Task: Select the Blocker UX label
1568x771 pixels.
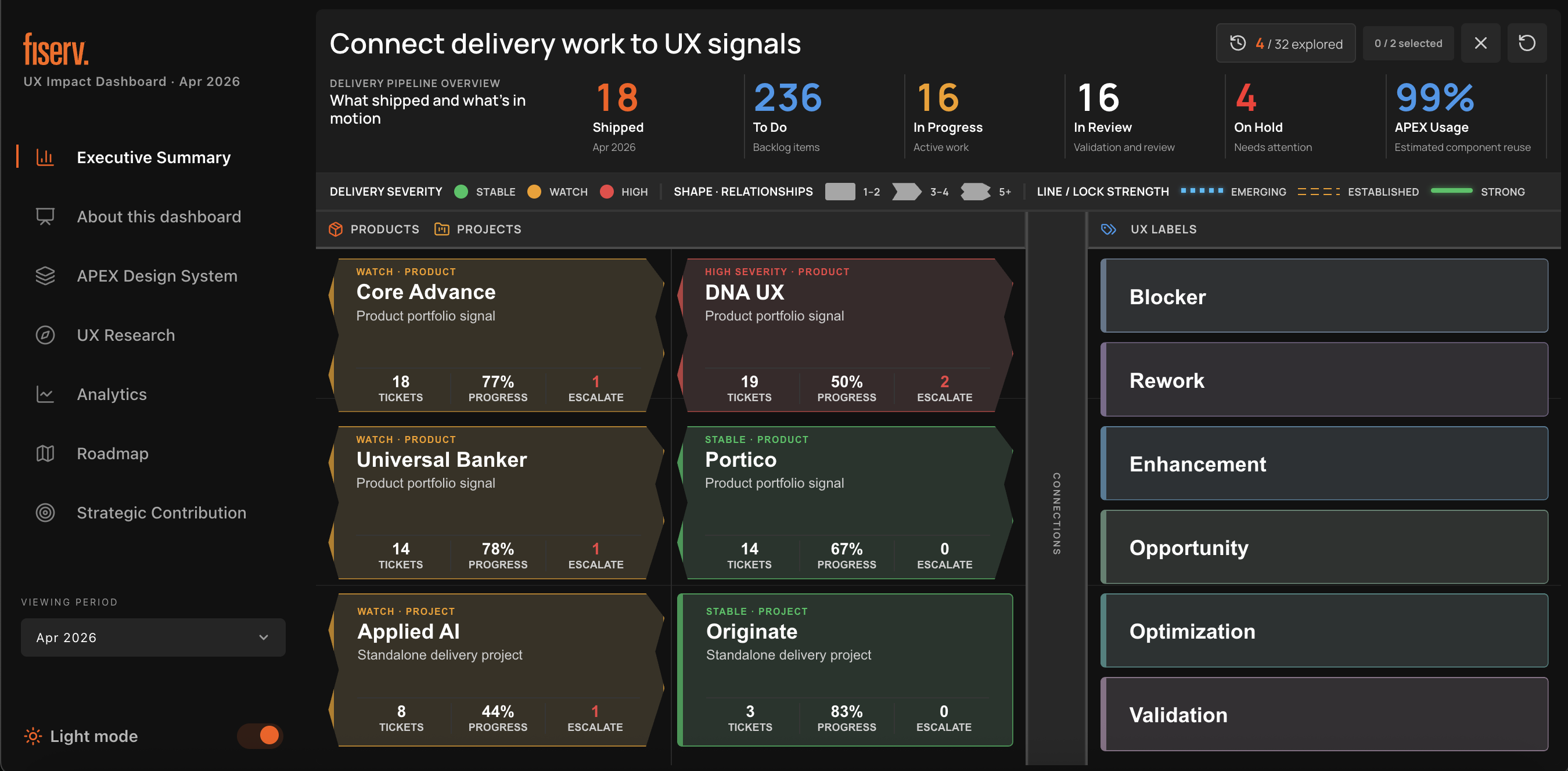Action: pos(1324,296)
